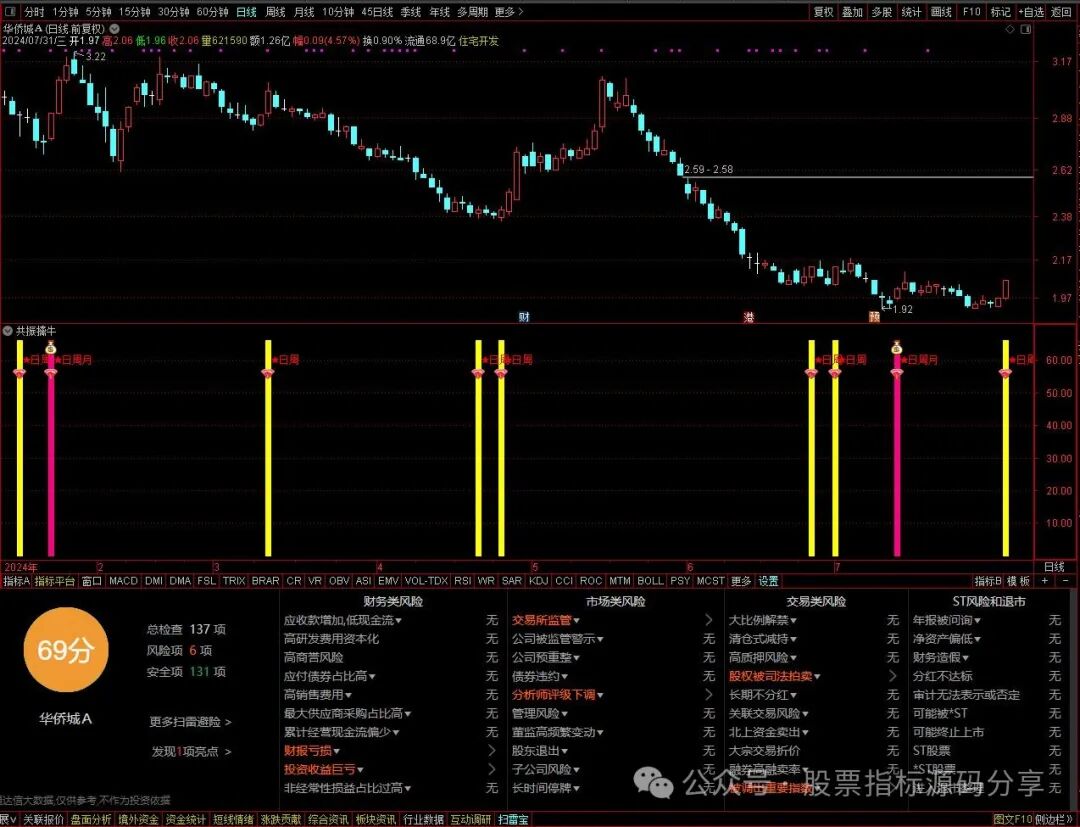Click the 统计 statistics button
Screen dimensions: 1080x827
point(911,12)
